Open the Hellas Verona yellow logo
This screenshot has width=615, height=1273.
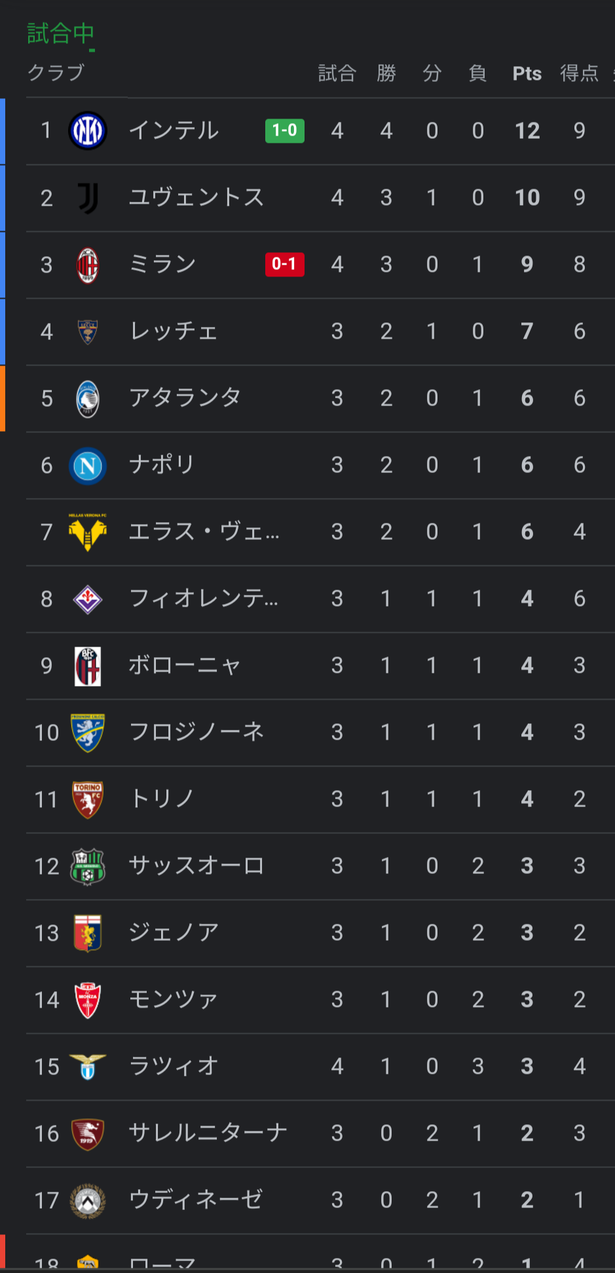(87, 532)
